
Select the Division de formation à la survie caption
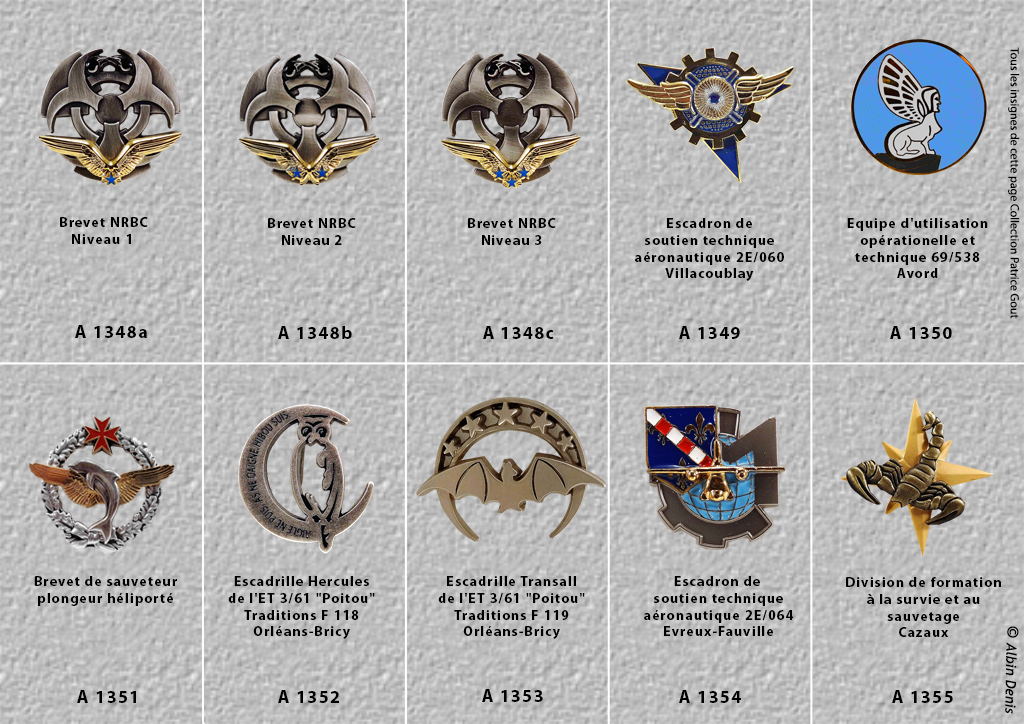923,607
